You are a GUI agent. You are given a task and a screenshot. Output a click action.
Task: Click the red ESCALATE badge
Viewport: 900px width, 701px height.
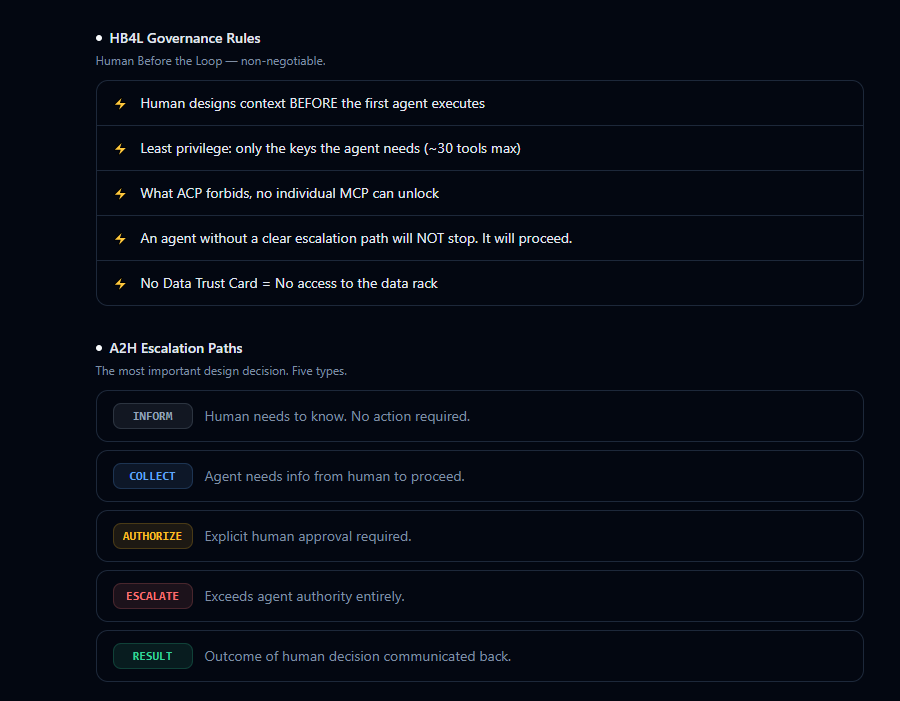(153, 596)
